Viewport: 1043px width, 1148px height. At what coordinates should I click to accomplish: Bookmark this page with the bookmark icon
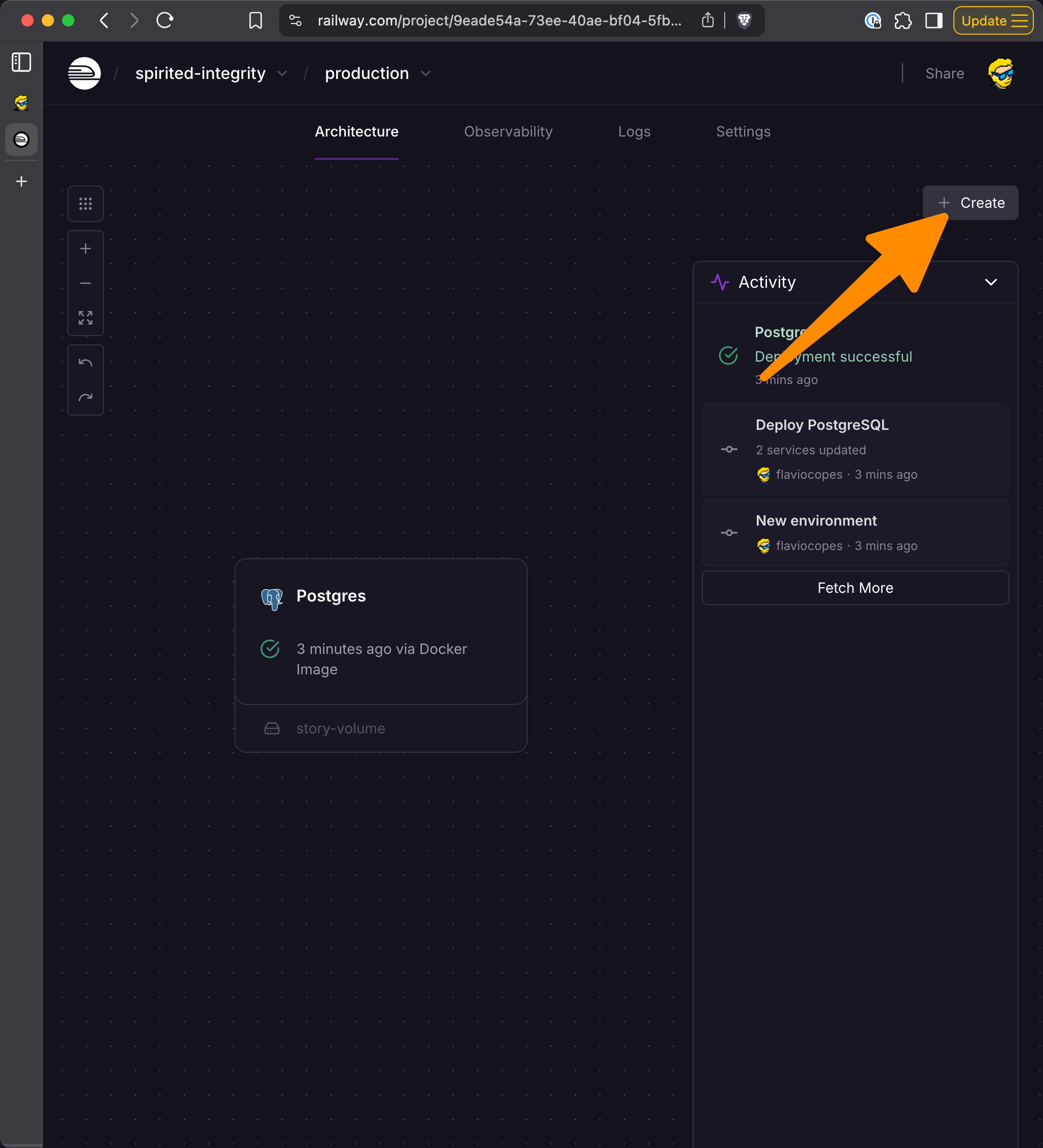pyautogui.click(x=256, y=21)
